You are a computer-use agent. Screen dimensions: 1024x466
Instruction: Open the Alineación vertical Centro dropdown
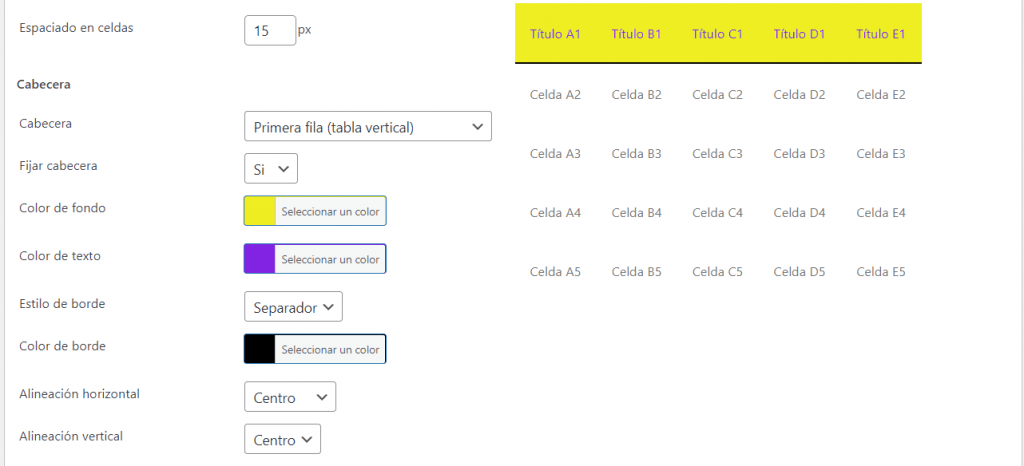pos(282,439)
